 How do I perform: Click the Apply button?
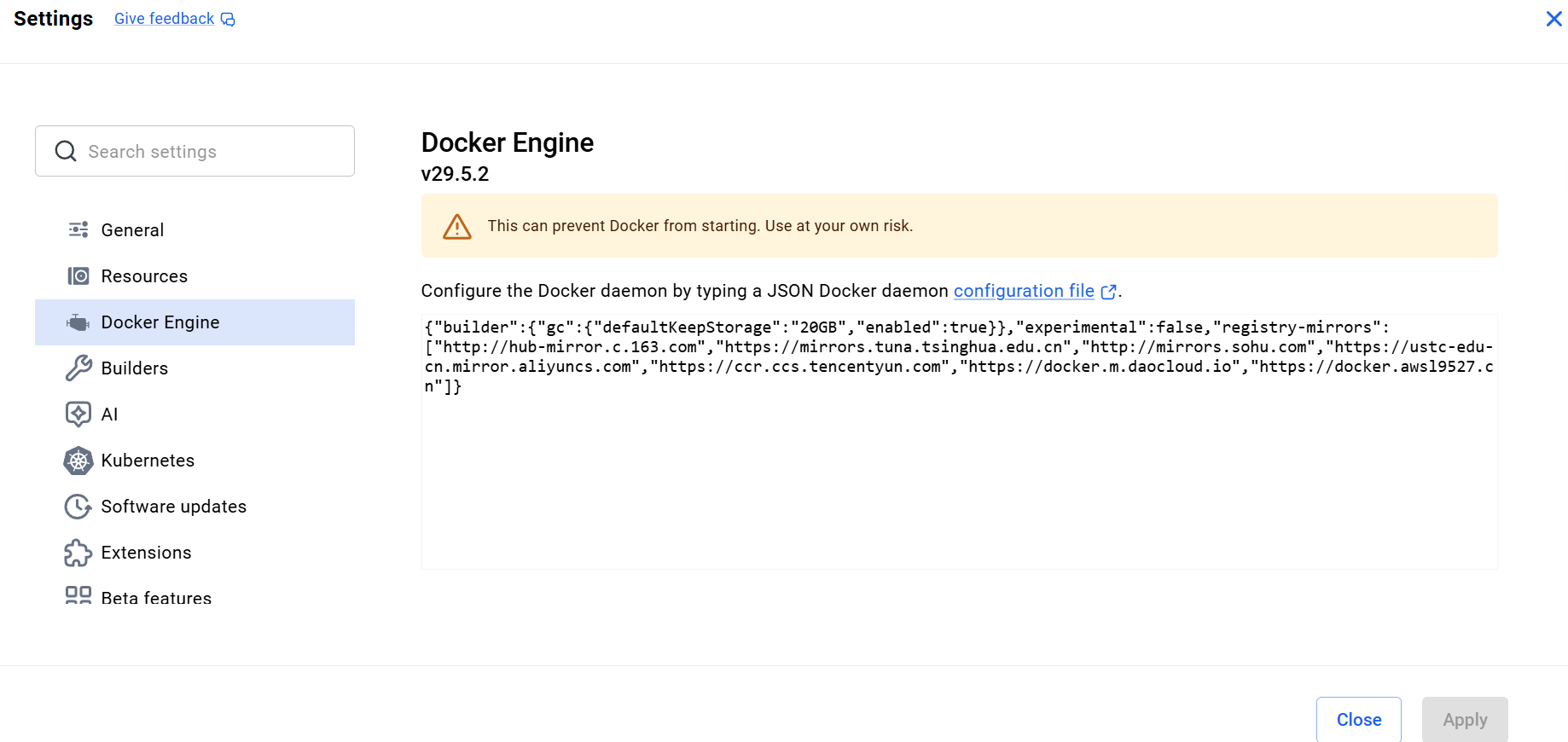pos(1465,719)
